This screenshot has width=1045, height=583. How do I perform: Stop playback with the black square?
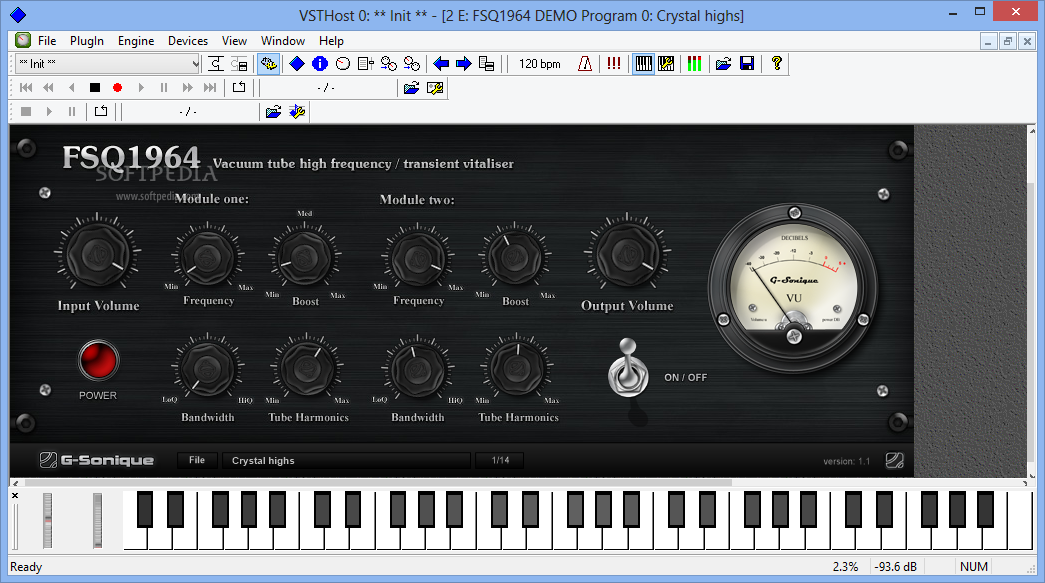[95, 87]
